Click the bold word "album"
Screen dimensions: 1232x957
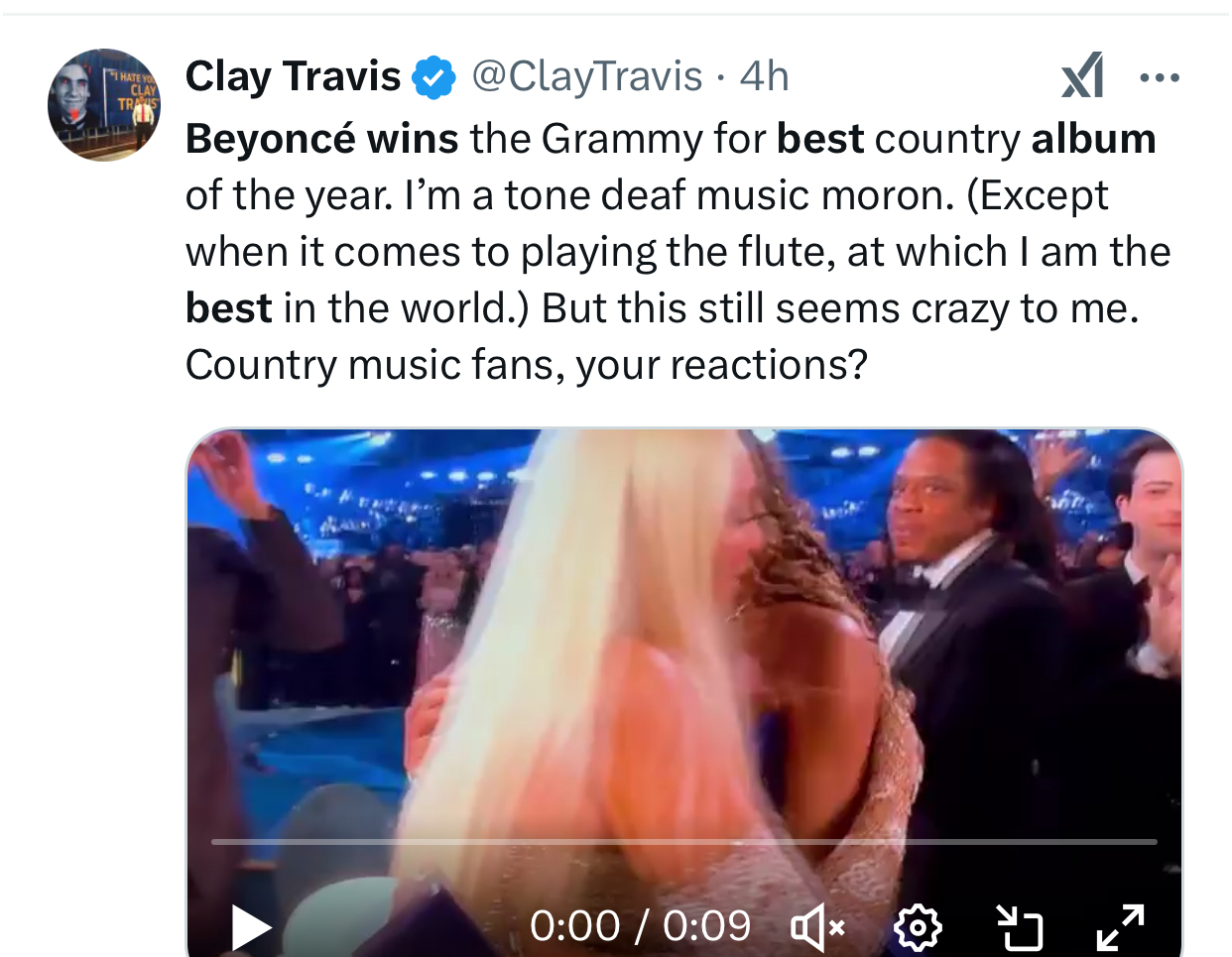(1093, 139)
